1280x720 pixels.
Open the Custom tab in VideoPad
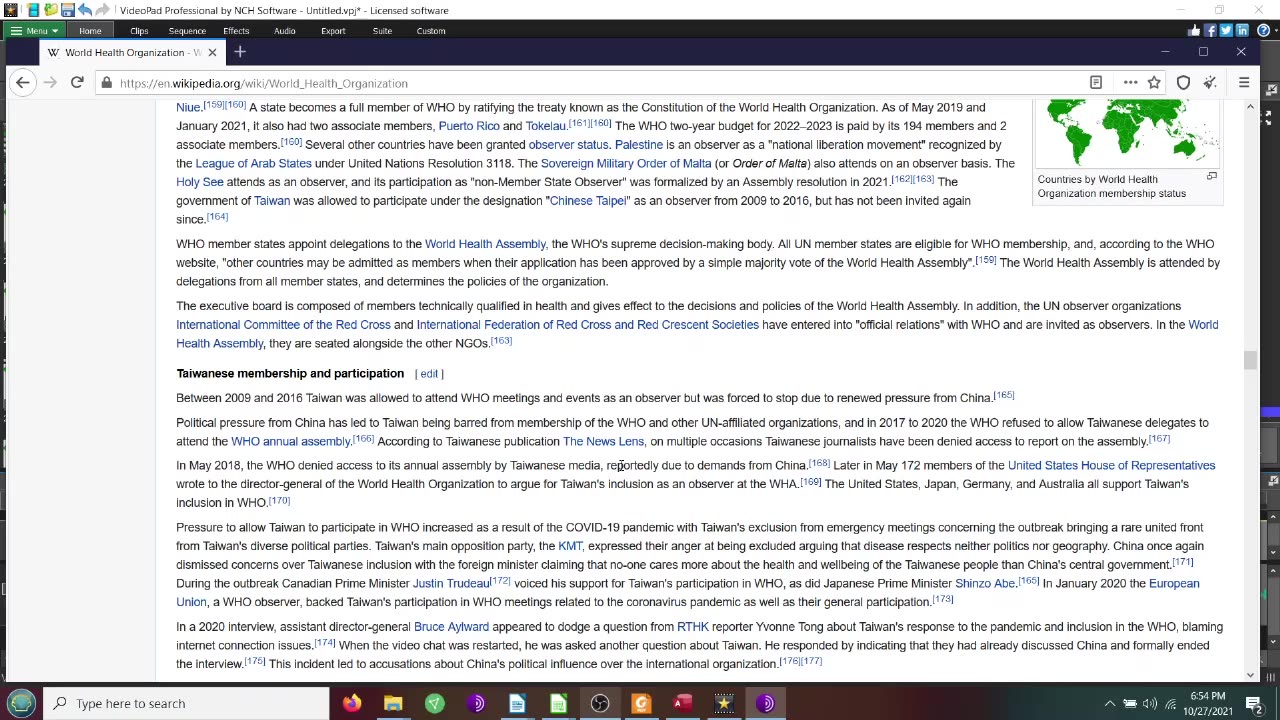point(431,31)
